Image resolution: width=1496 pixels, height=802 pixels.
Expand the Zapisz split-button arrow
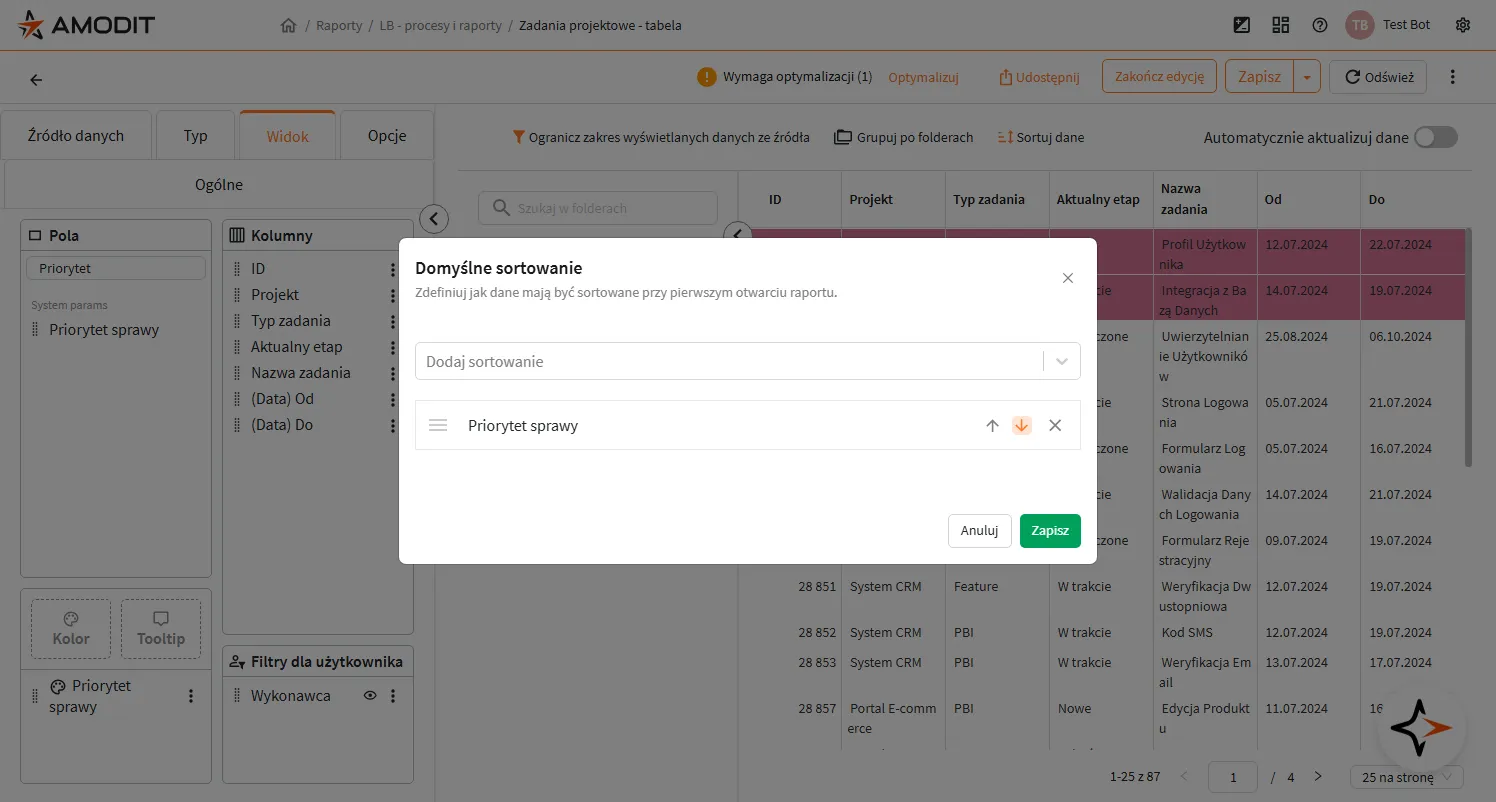[x=1307, y=77]
